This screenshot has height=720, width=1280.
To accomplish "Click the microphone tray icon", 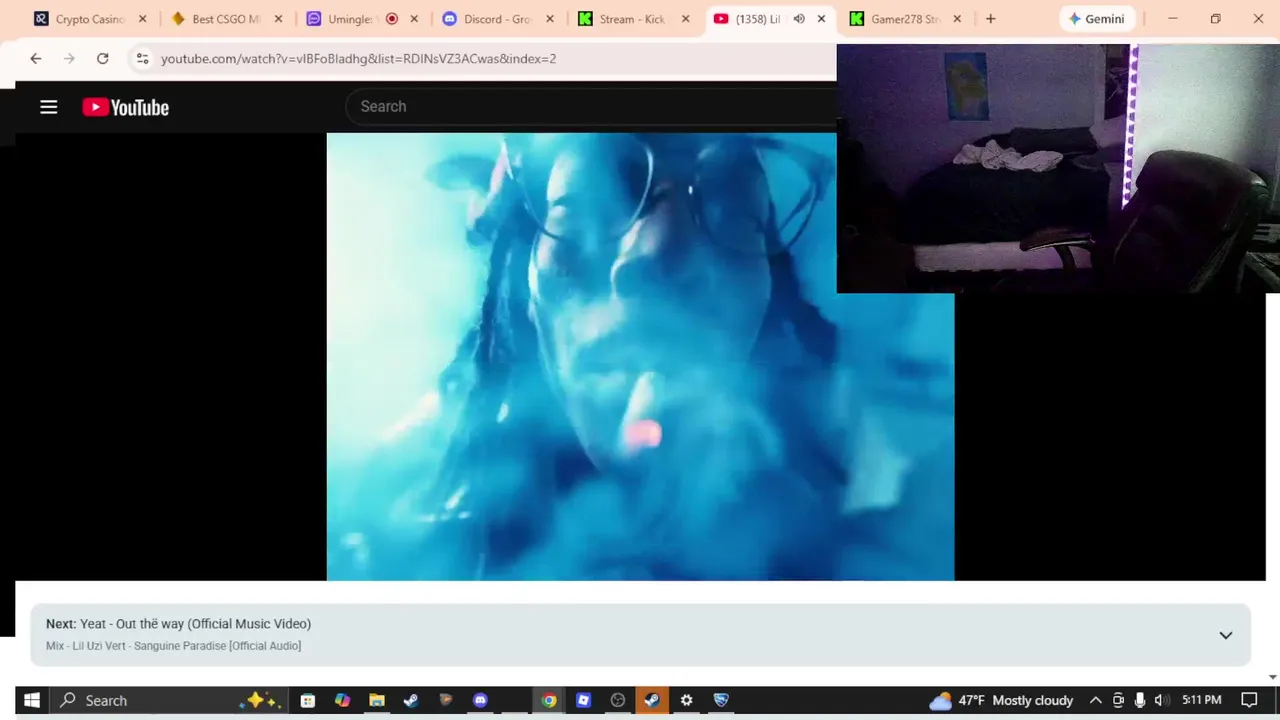I will 1140,700.
